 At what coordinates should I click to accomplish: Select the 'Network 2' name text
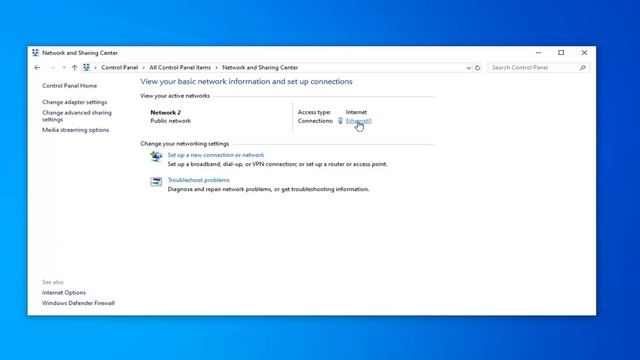click(166, 112)
